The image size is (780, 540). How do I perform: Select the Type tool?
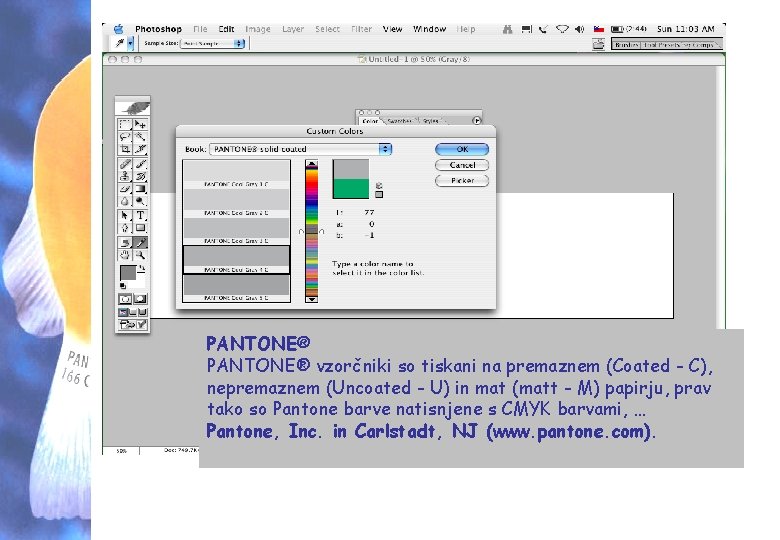[140, 216]
